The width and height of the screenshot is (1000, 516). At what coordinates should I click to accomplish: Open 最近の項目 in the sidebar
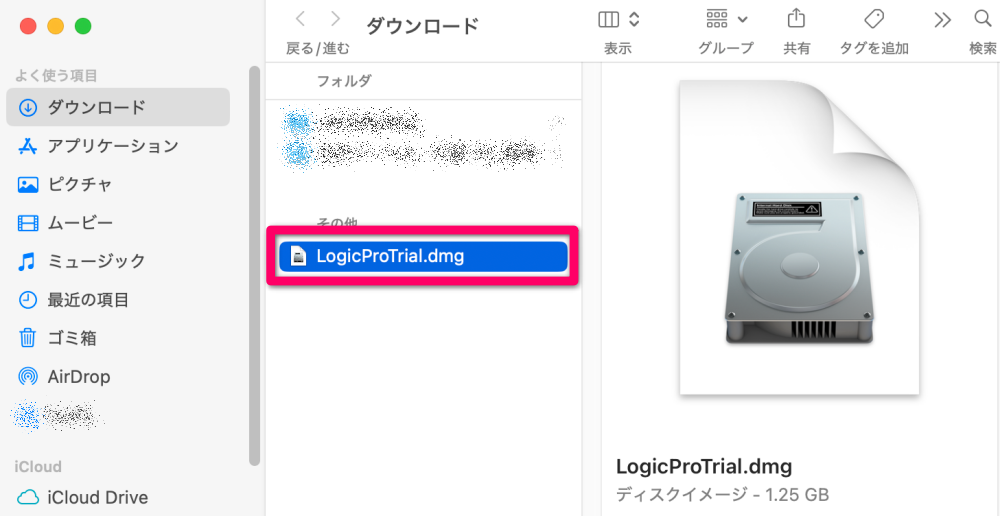click(x=118, y=299)
